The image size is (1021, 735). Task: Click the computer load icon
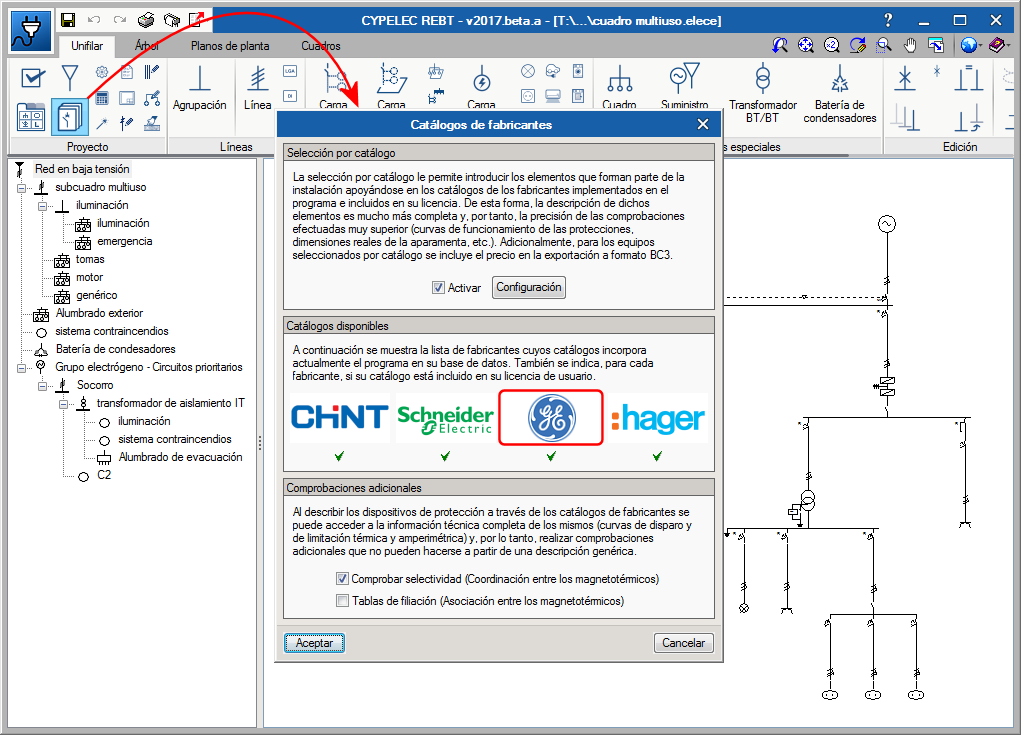click(553, 96)
